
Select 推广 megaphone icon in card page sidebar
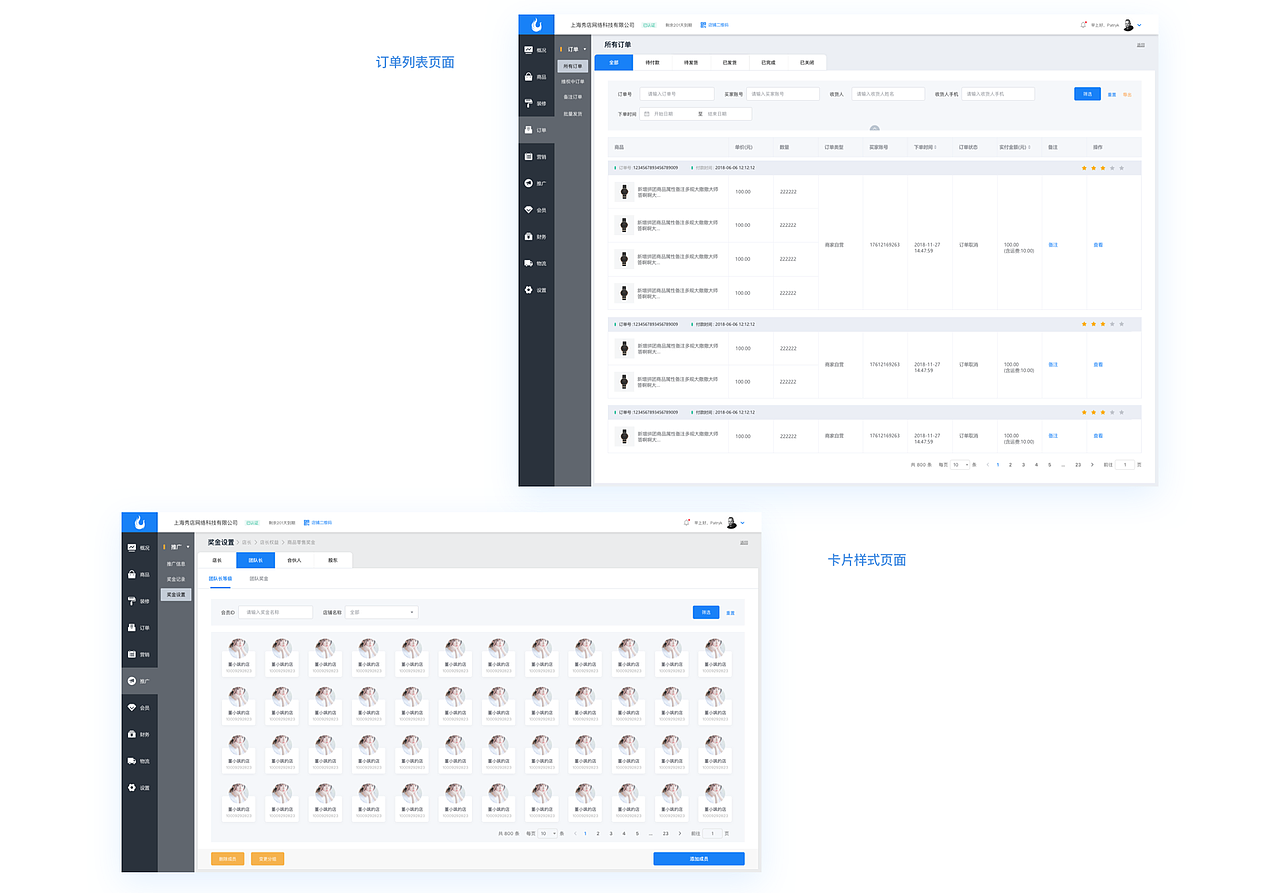(x=132, y=681)
